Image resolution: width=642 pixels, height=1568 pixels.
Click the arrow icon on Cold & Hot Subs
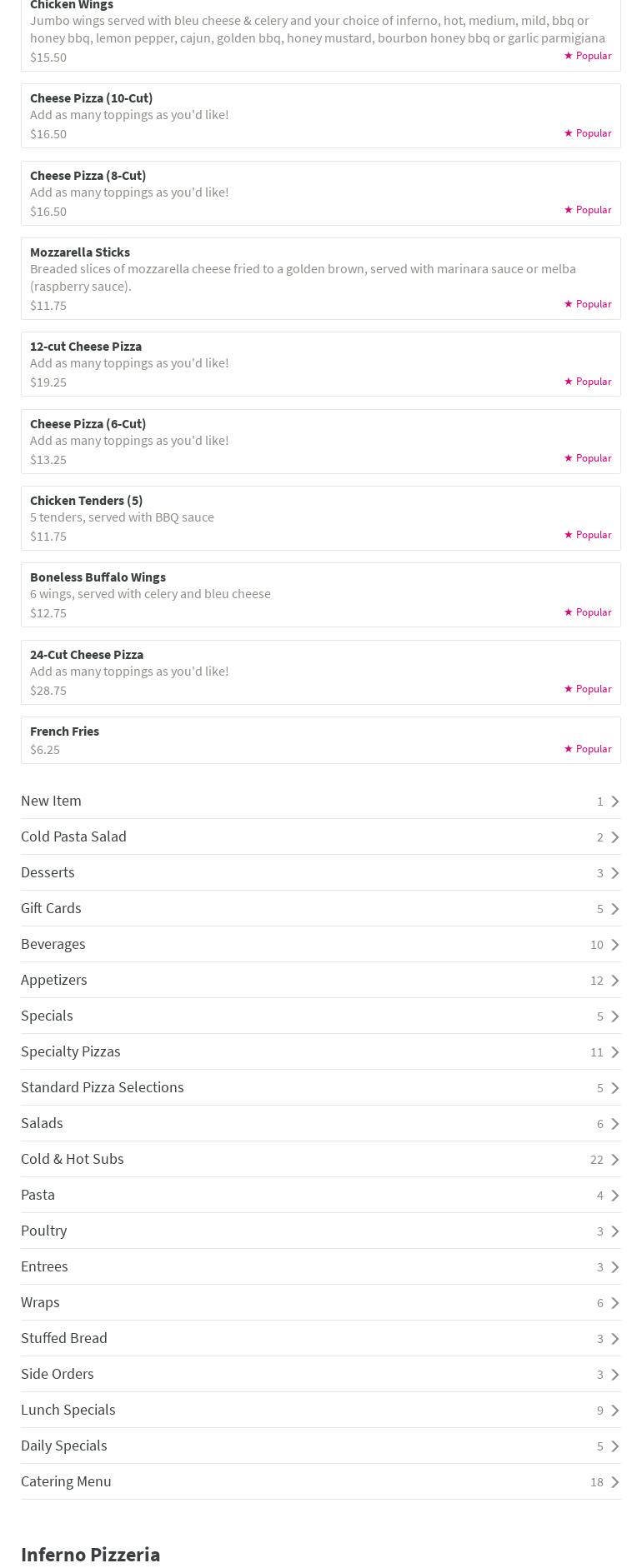(615, 1160)
